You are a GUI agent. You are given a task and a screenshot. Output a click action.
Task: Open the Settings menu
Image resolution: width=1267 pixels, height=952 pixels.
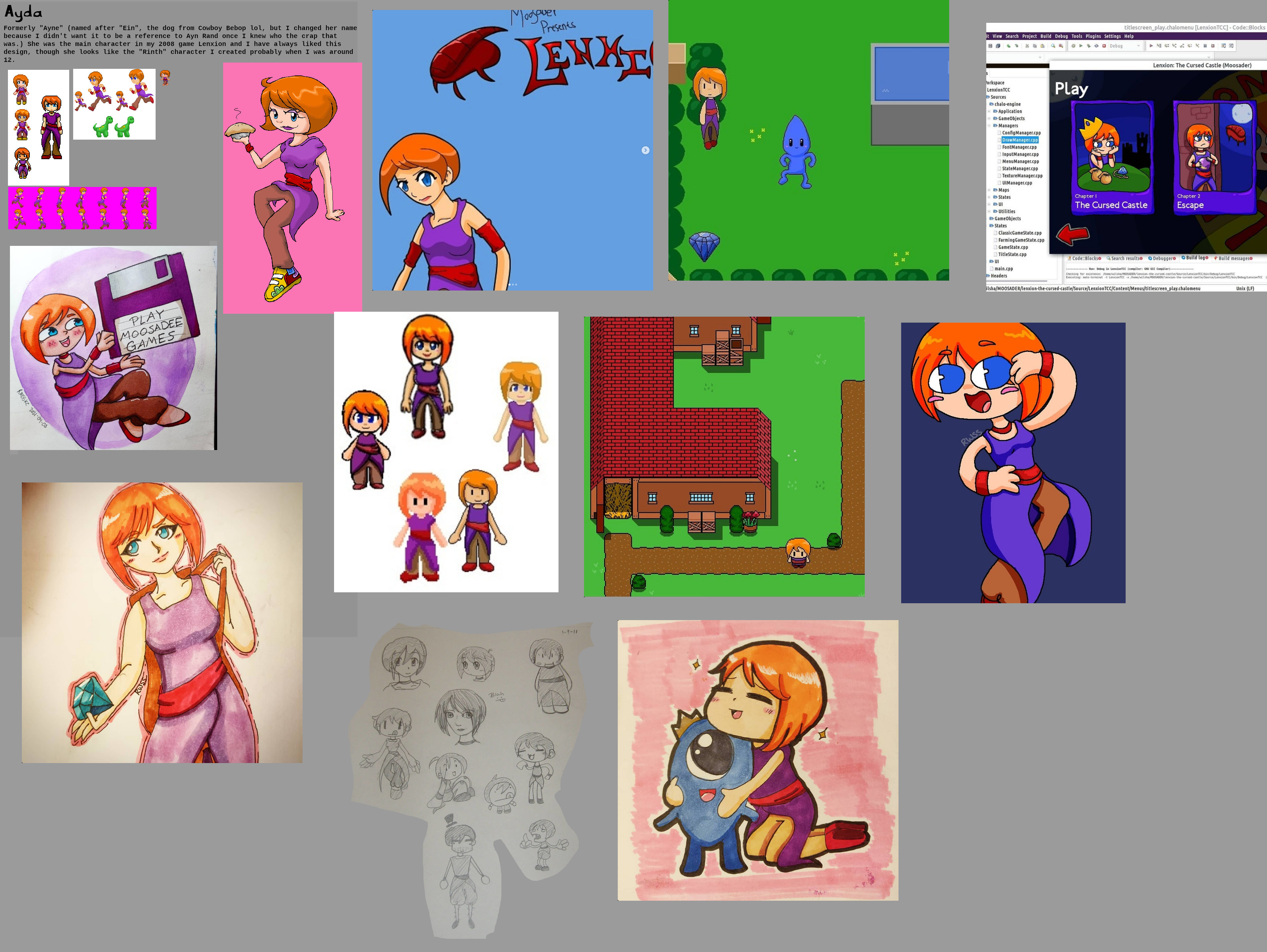(1112, 36)
